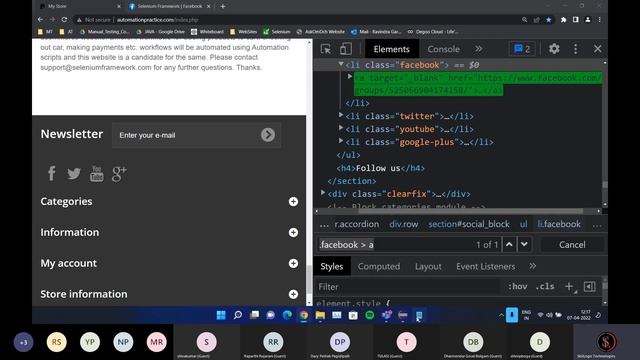640x360 pixels.
Task: Expand the Categories footer section
Action: (x=293, y=202)
